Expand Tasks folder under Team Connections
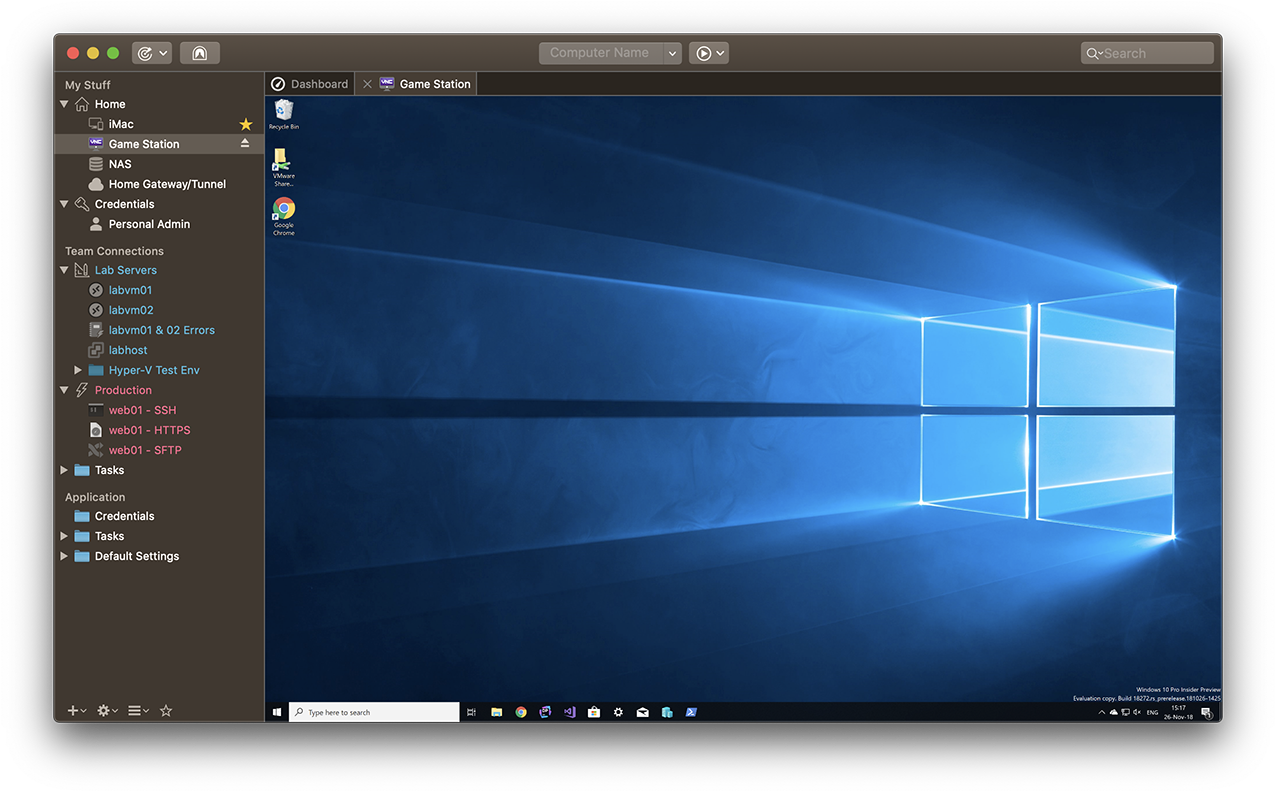This screenshot has height=791, width=1275. click(x=65, y=470)
